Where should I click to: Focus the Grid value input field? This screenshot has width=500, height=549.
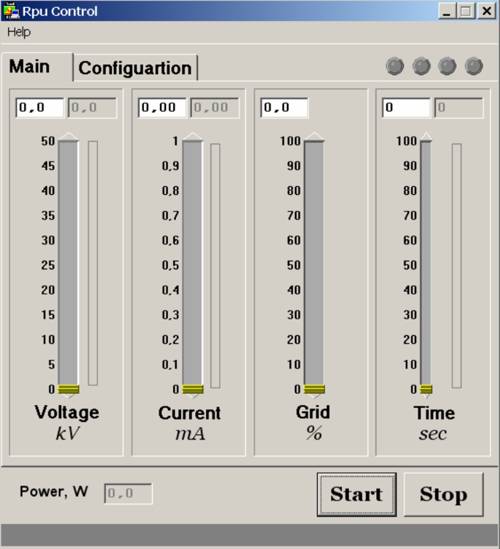coord(284,107)
